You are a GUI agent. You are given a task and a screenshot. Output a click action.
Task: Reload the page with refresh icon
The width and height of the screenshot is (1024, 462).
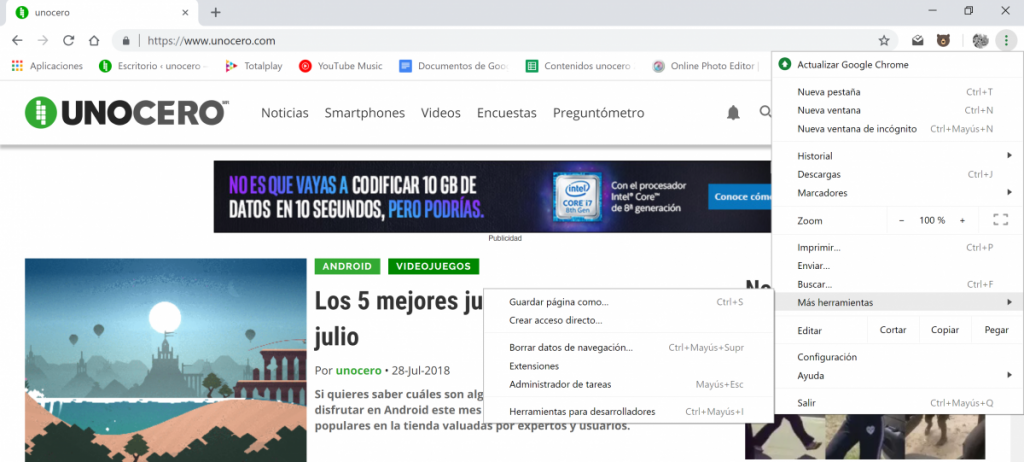(68, 41)
